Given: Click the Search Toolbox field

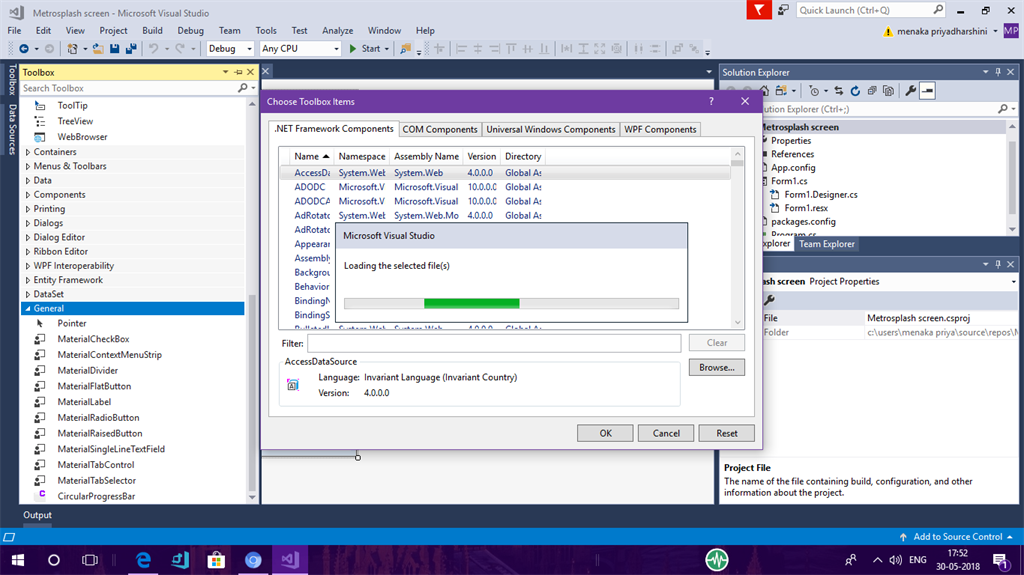Looking at the screenshot, I should [x=129, y=88].
